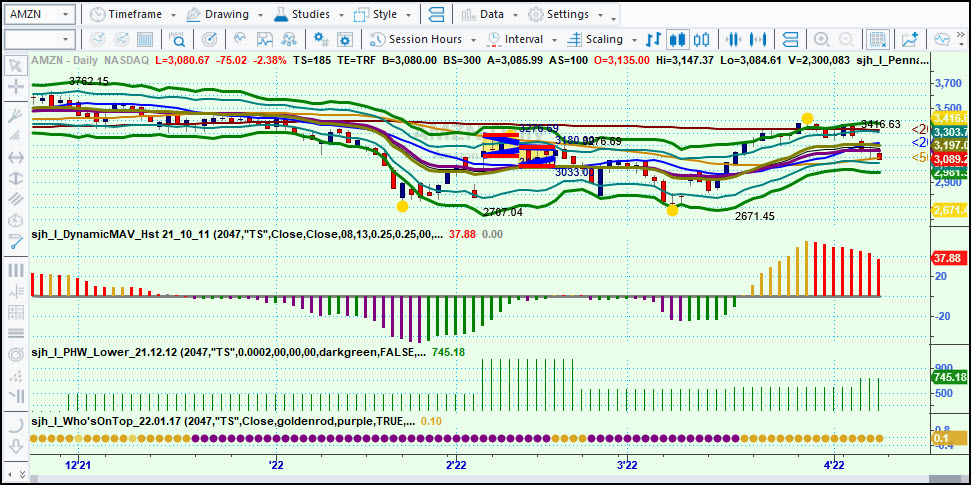Compress bar spacing
Viewport: 971px width, 485px height.
pyautogui.click(x=733, y=40)
